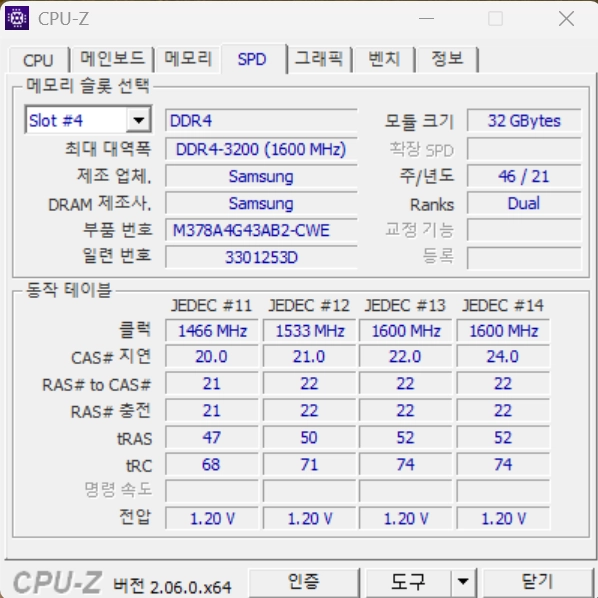
Task: Open the 그래픽 tab
Action: pos(319,59)
